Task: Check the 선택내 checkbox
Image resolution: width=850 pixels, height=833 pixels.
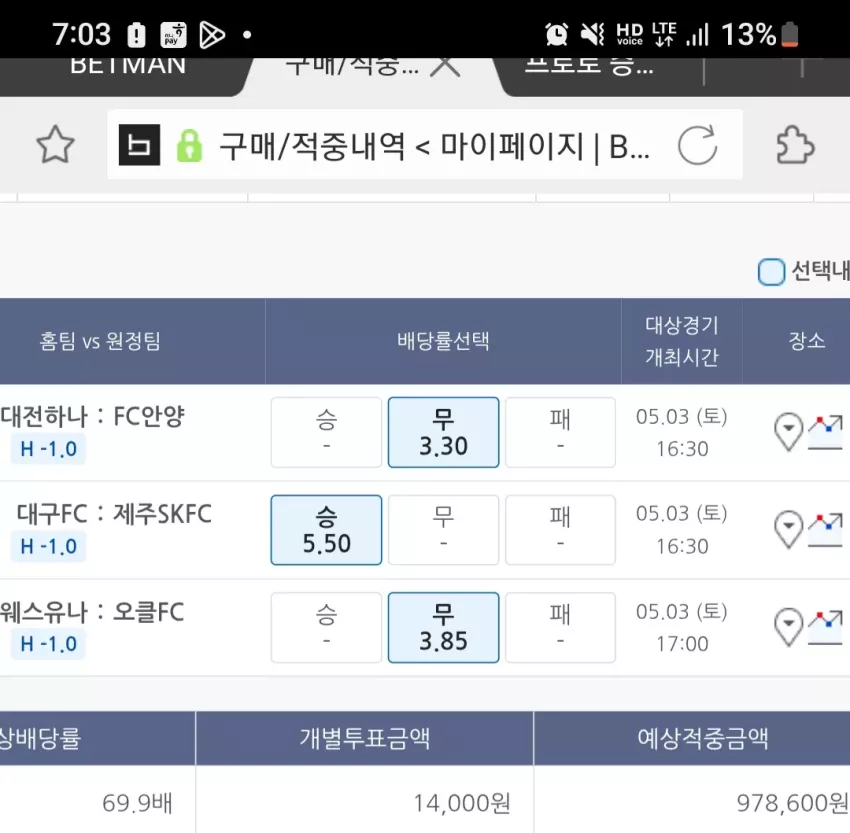Action: [771, 272]
